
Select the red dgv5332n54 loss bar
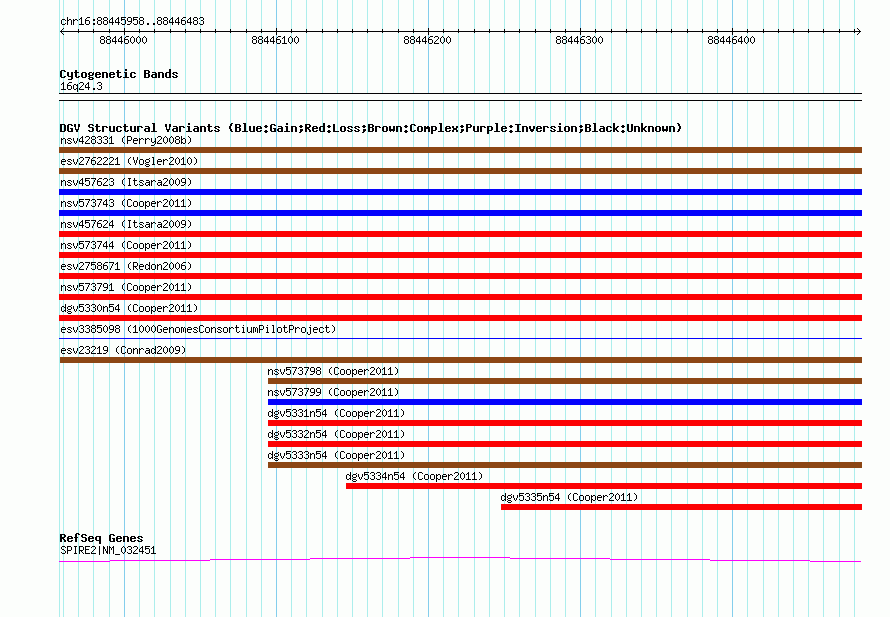pyautogui.click(x=565, y=444)
